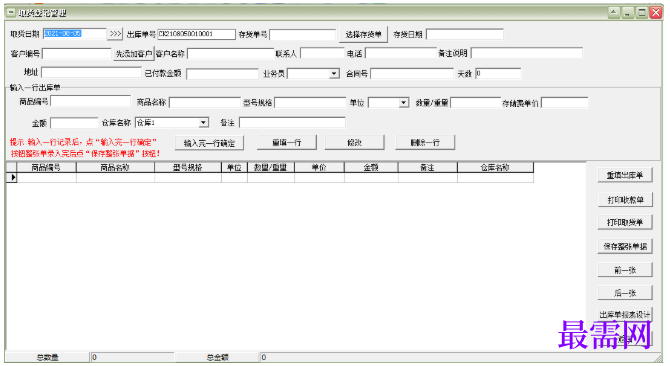This screenshot has width=670, height=366.
Task: Click the >>> date picker button
Action: point(115,34)
